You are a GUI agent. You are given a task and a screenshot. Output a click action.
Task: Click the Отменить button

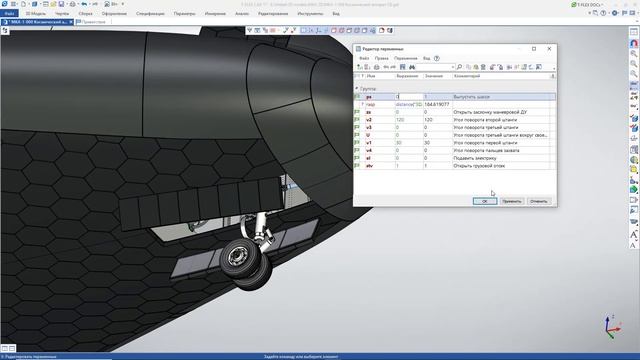coord(539,201)
